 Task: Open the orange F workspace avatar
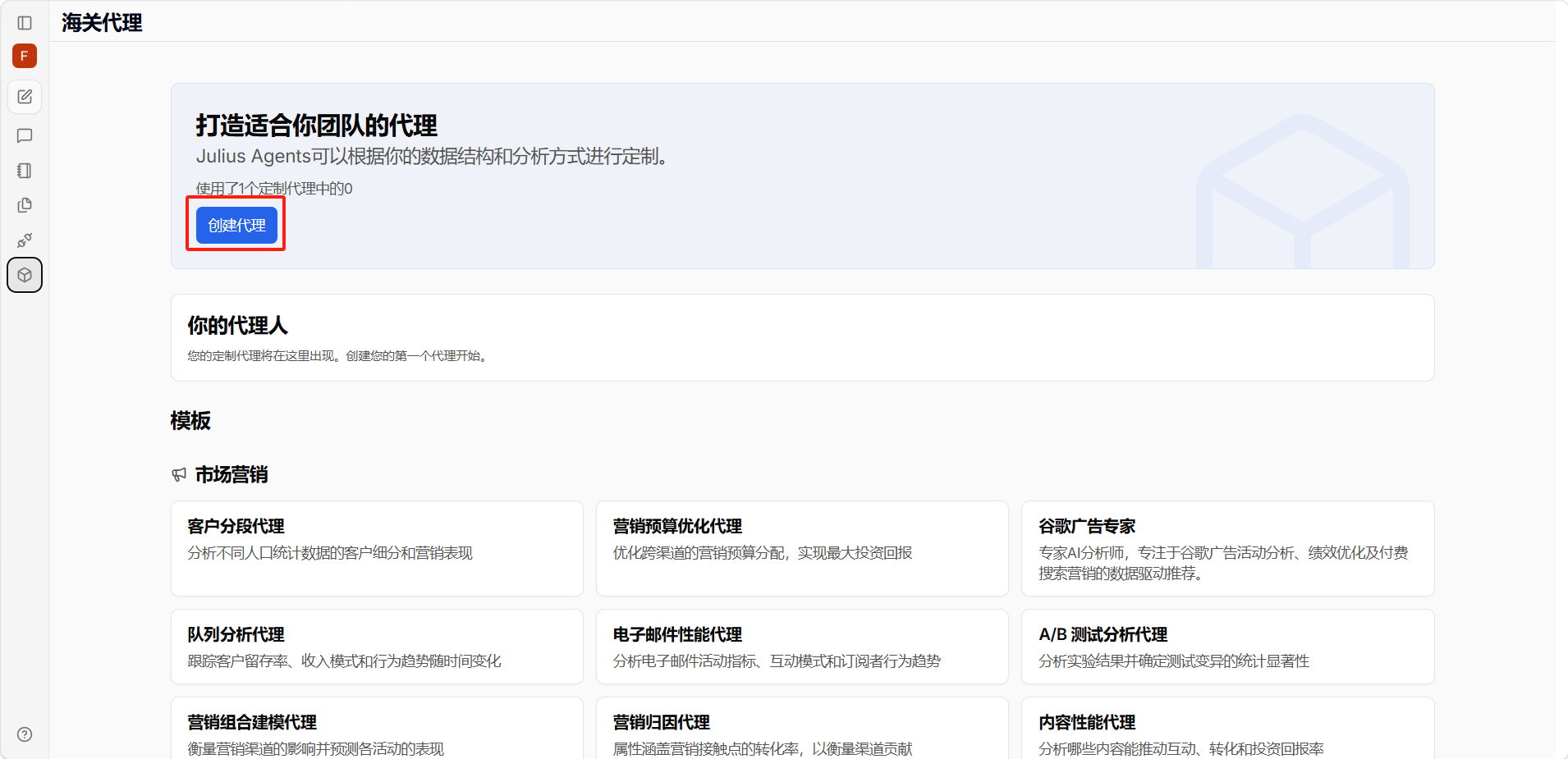(x=25, y=56)
